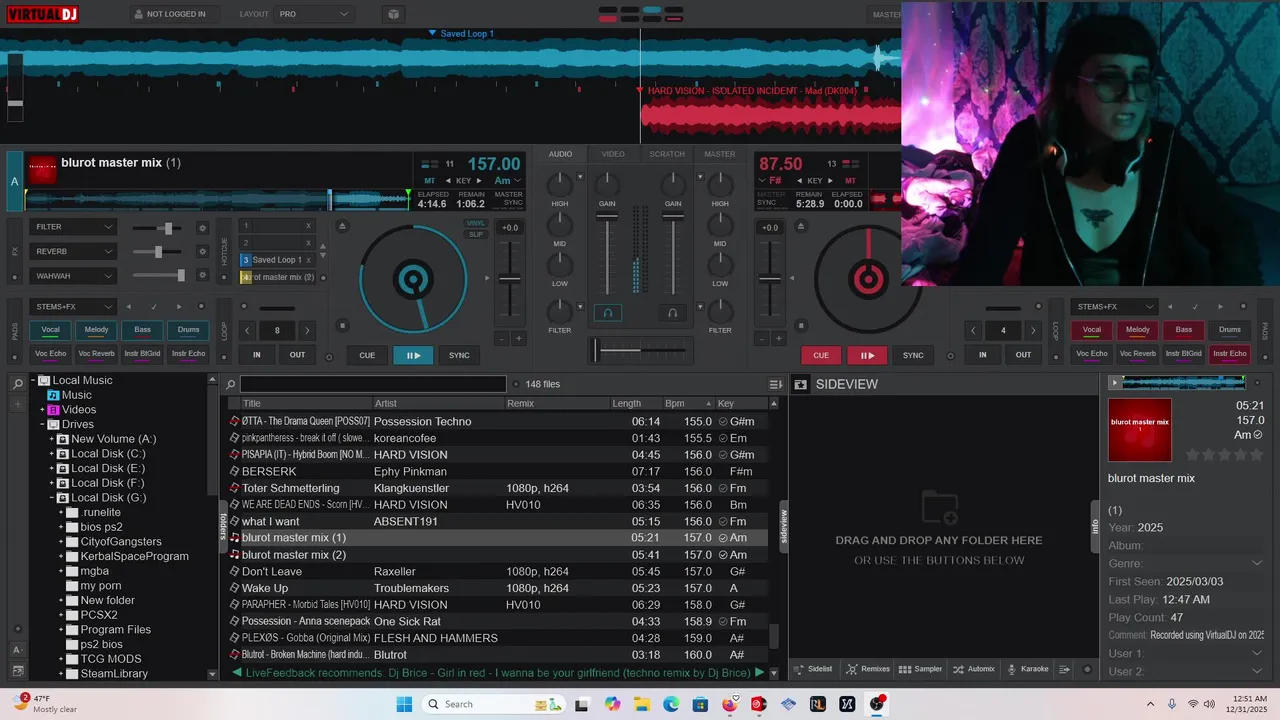The width and height of the screenshot is (1280, 720).
Task: Toggle Melody stem pad on deck A
Action: coord(96,330)
